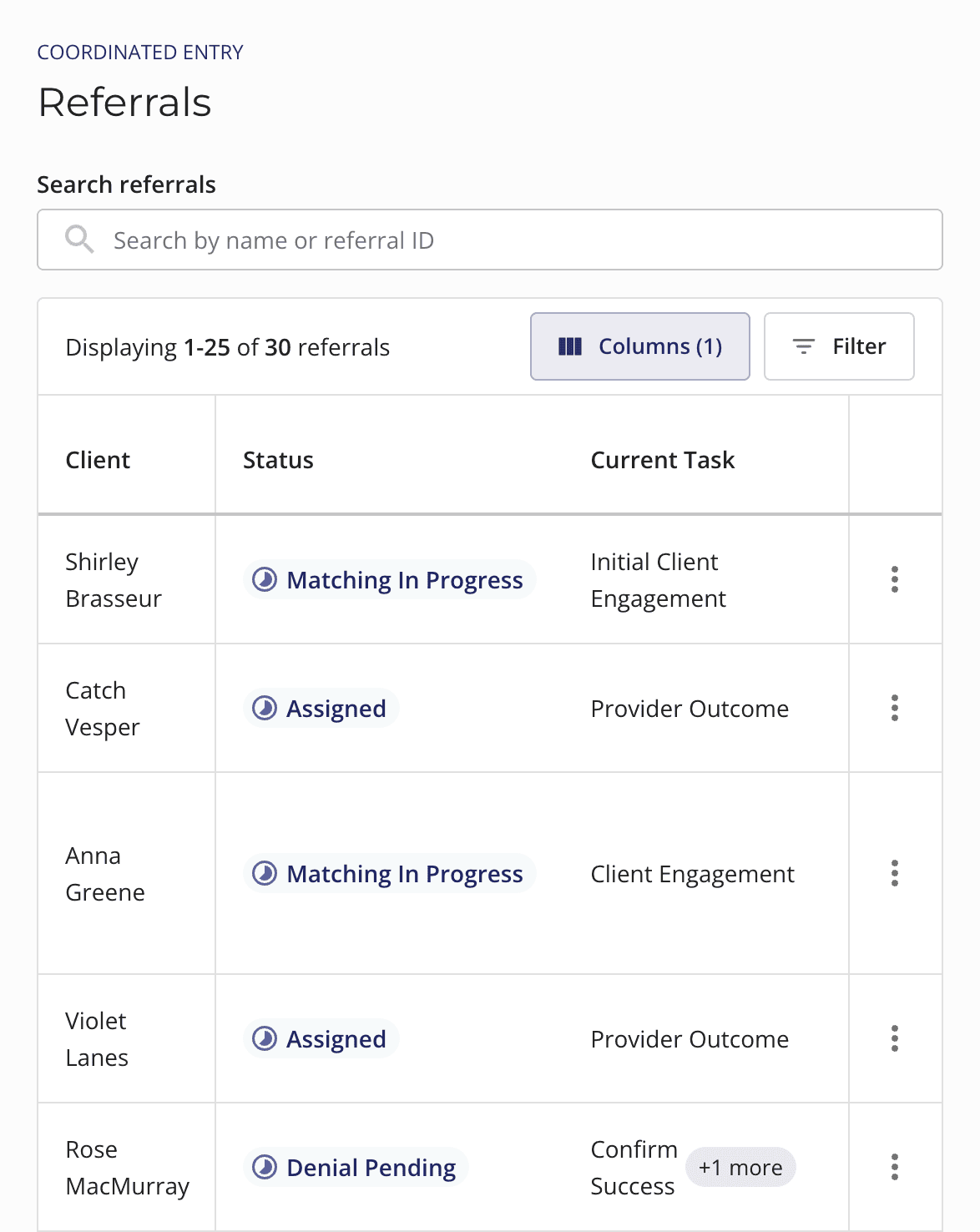The image size is (980, 1232).
Task: Click the status icon beside Catch Vesper's Assigned badge
Action: tap(265, 708)
